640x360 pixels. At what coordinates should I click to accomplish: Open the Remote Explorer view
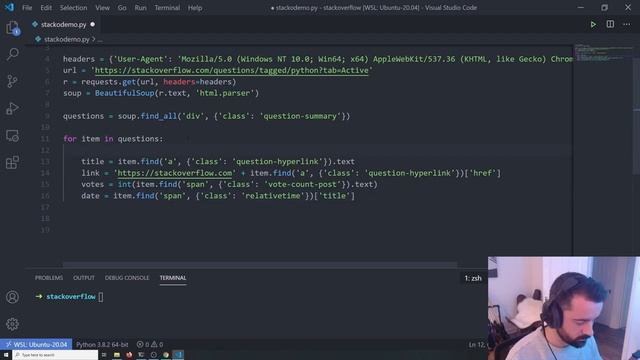(12, 136)
